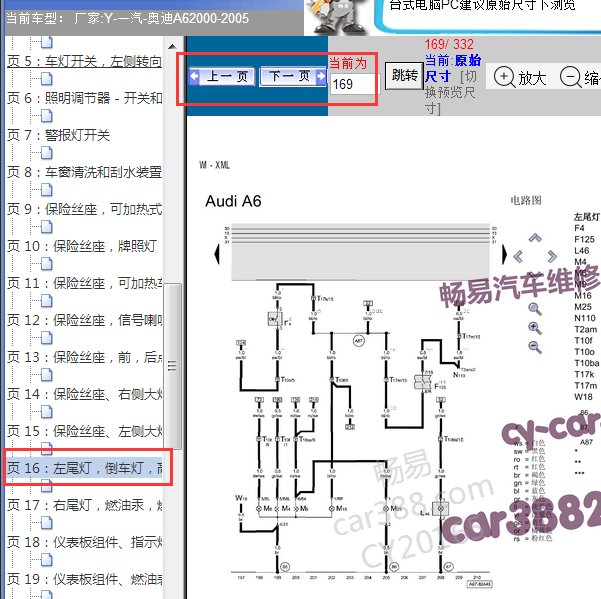Viewport: 601px width, 599px height.
Task: Pan diagram left with chevron arrow
Action: 518,256
